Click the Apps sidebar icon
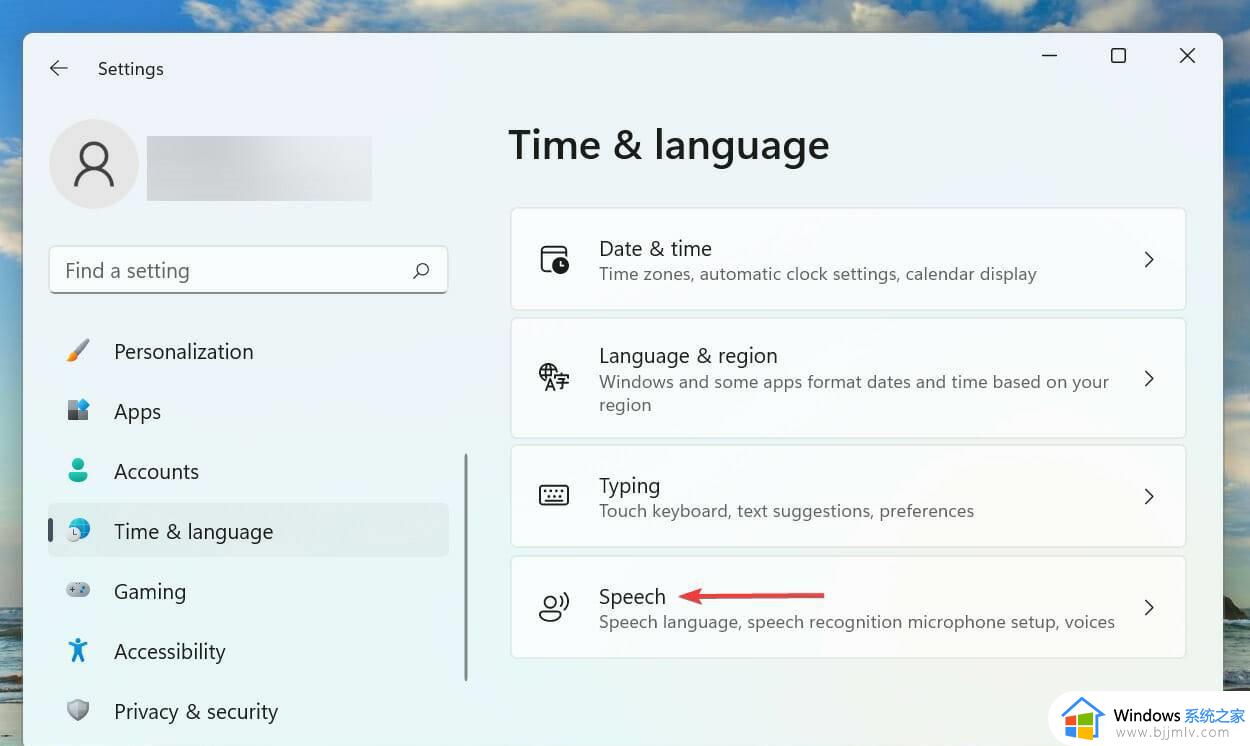The image size is (1250, 746). 78,411
